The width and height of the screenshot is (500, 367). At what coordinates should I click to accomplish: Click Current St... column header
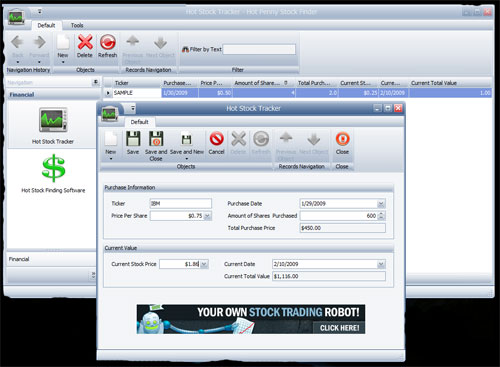[358, 83]
